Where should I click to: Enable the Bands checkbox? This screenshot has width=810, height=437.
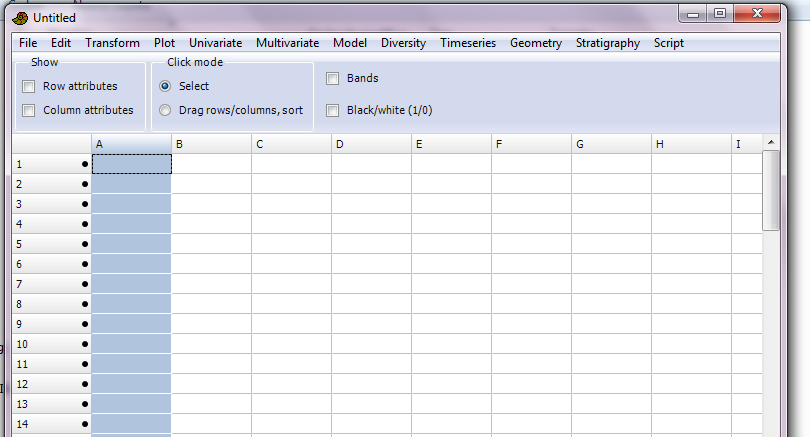[333, 78]
